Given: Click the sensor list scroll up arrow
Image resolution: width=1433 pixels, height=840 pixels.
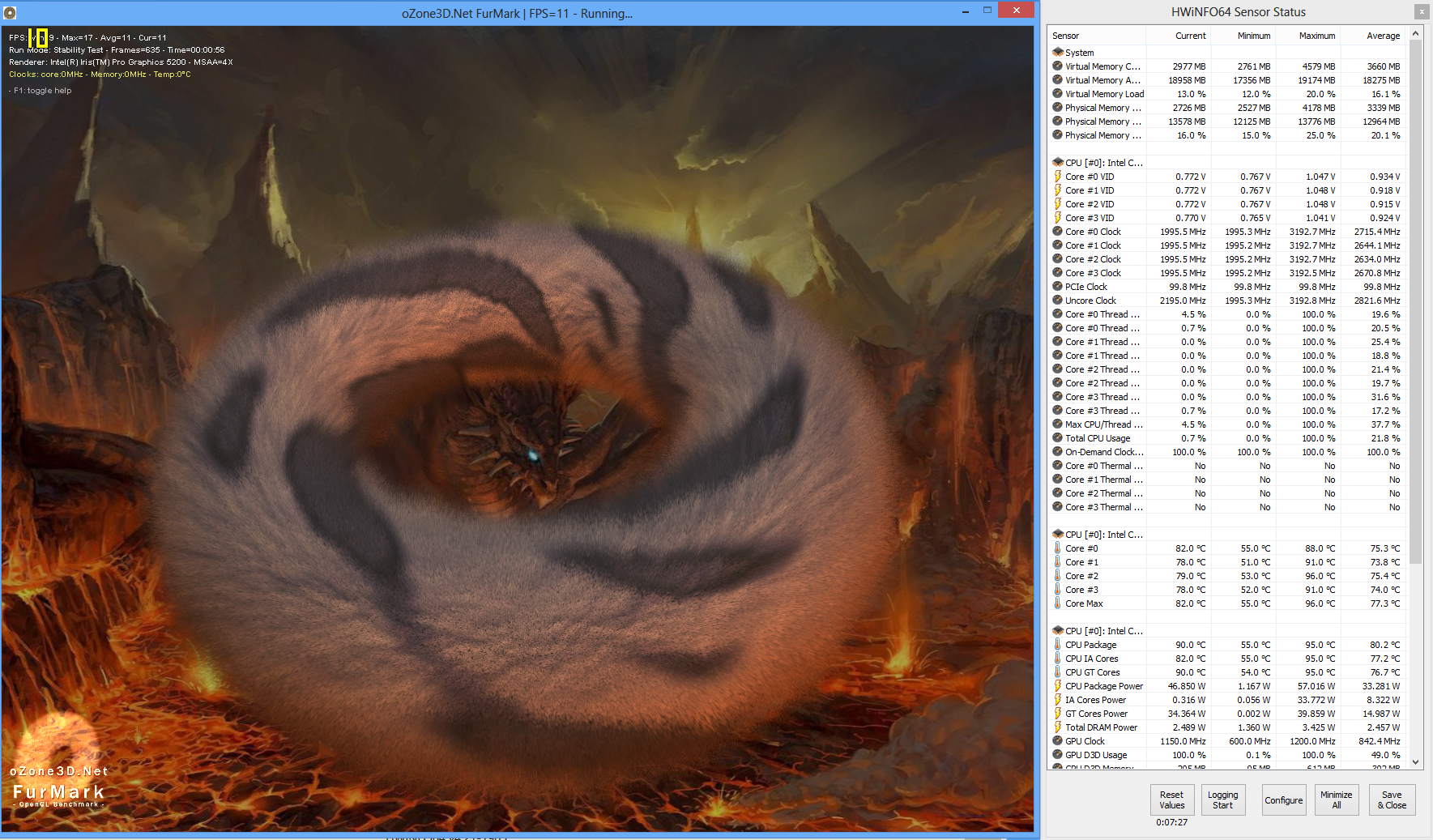Looking at the screenshot, I should (x=1415, y=34).
